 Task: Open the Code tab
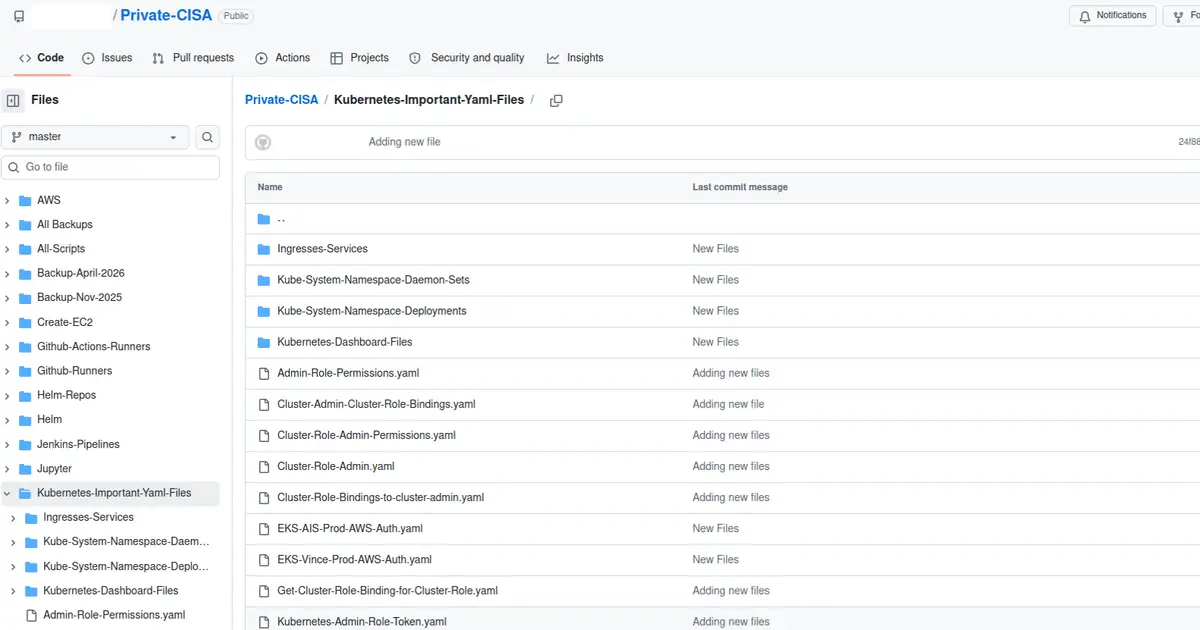click(41, 58)
